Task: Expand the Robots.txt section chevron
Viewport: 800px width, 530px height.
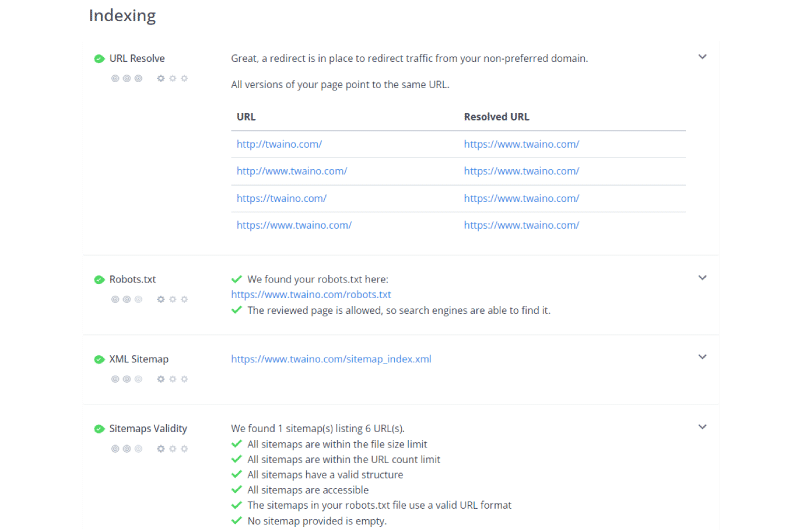Action: (x=703, y=277)
